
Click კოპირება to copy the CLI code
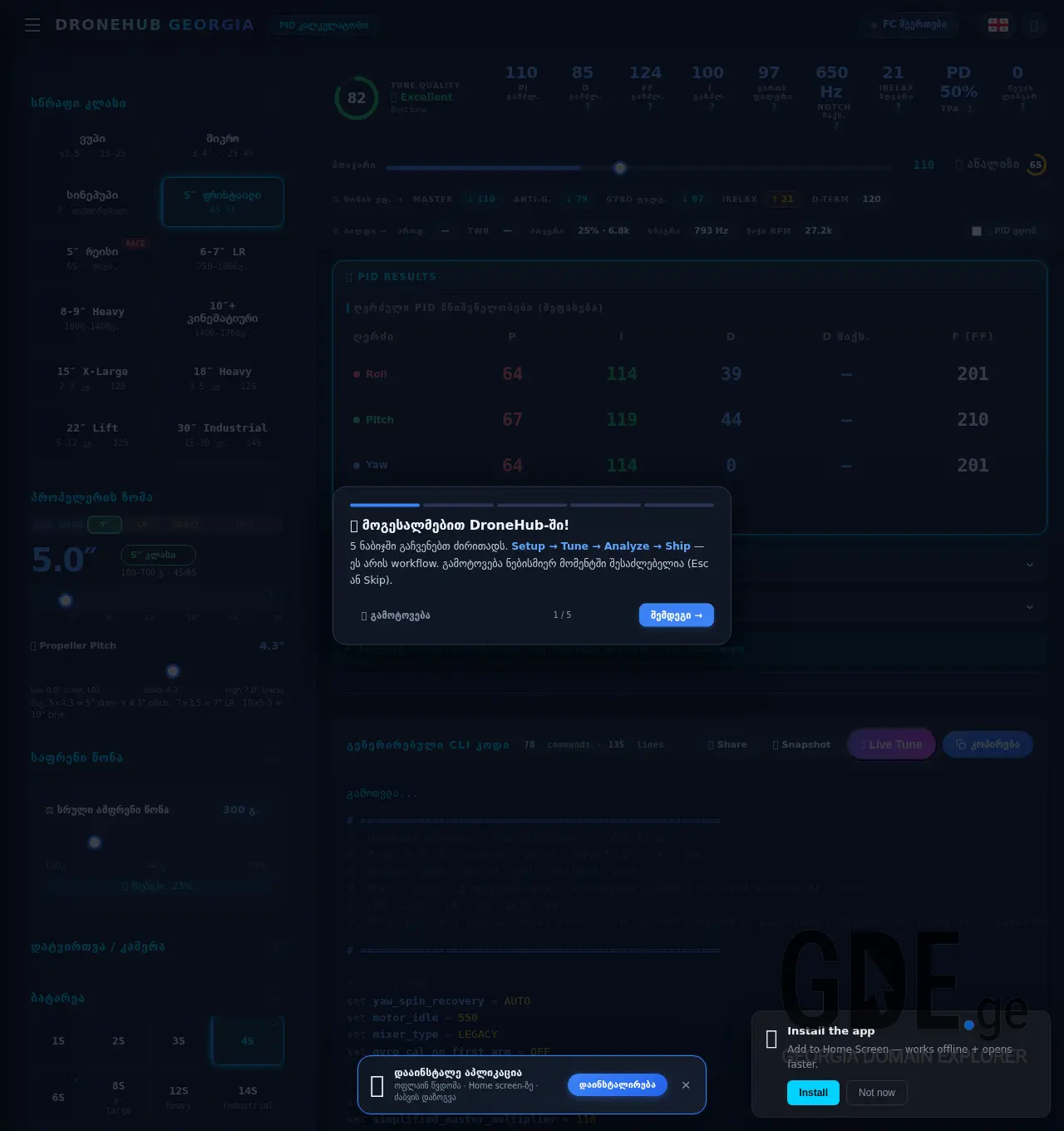tap(988, 744)
